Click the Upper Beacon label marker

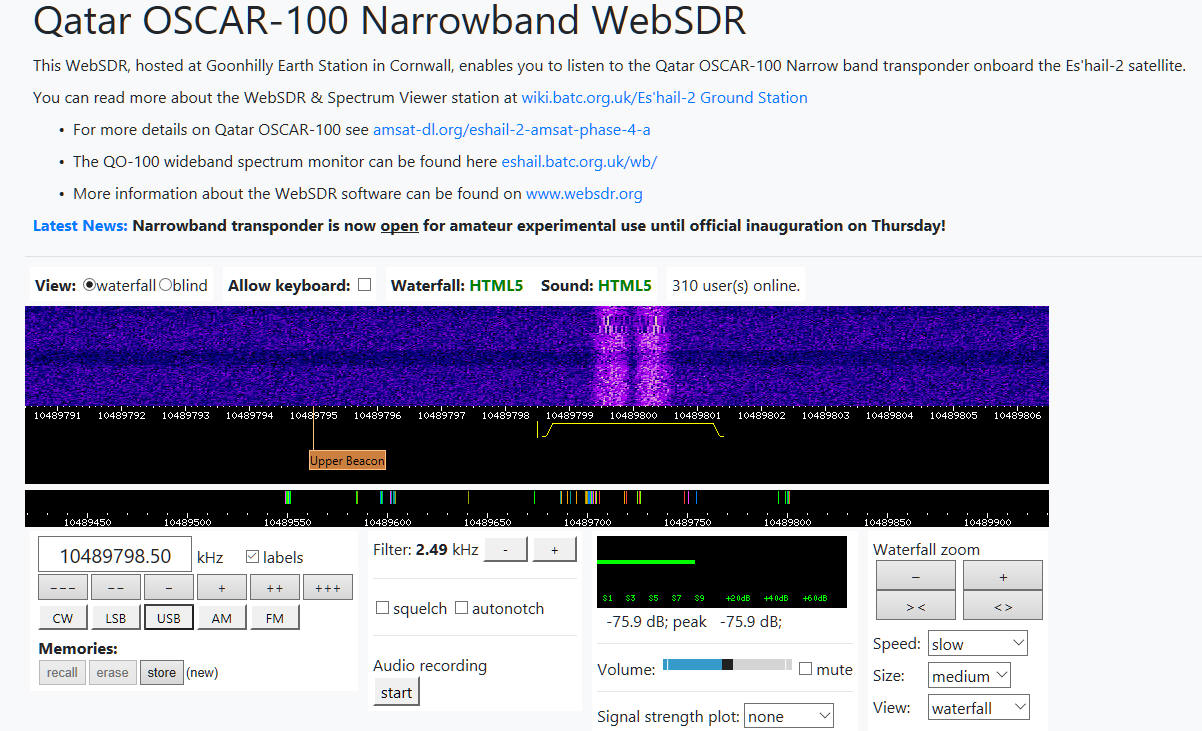click(x=347, y=461)
